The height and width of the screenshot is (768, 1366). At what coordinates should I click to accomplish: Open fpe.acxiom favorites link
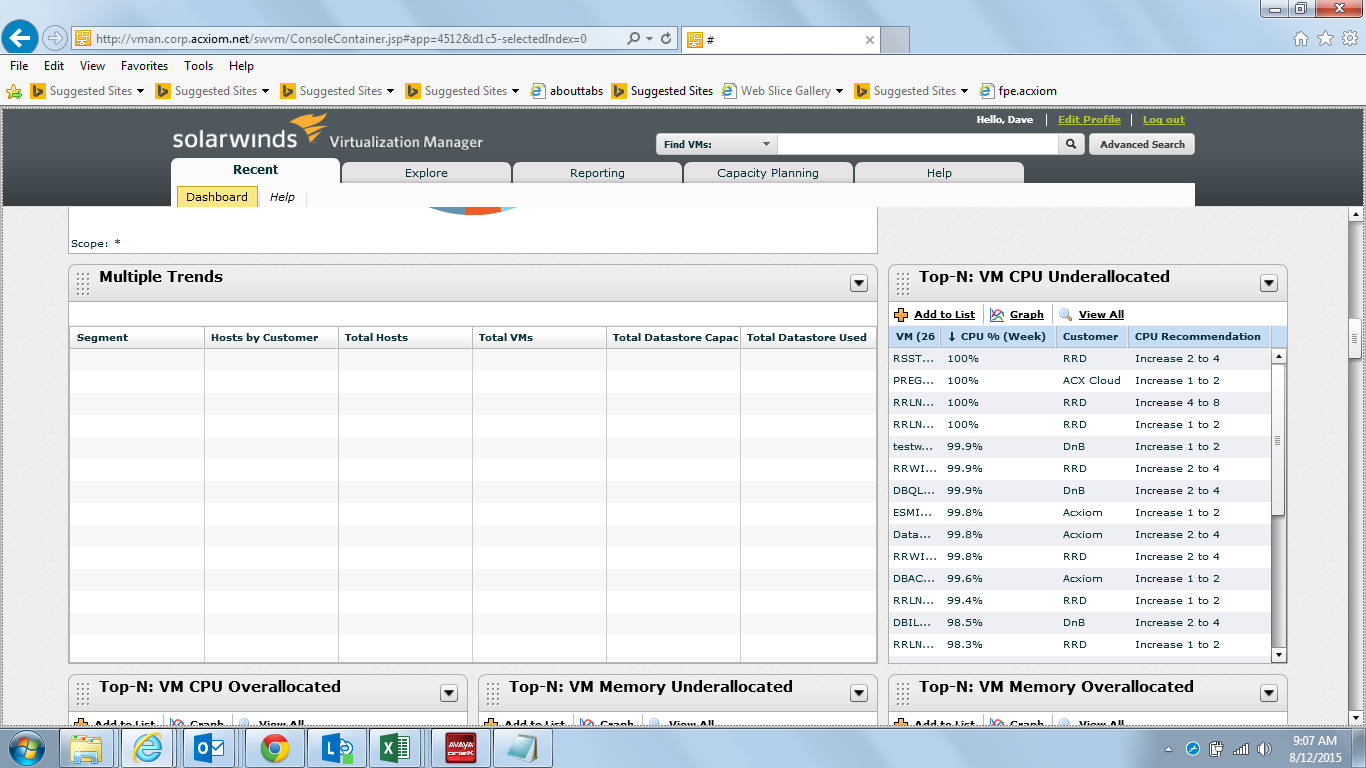[x=1019, y=91]
